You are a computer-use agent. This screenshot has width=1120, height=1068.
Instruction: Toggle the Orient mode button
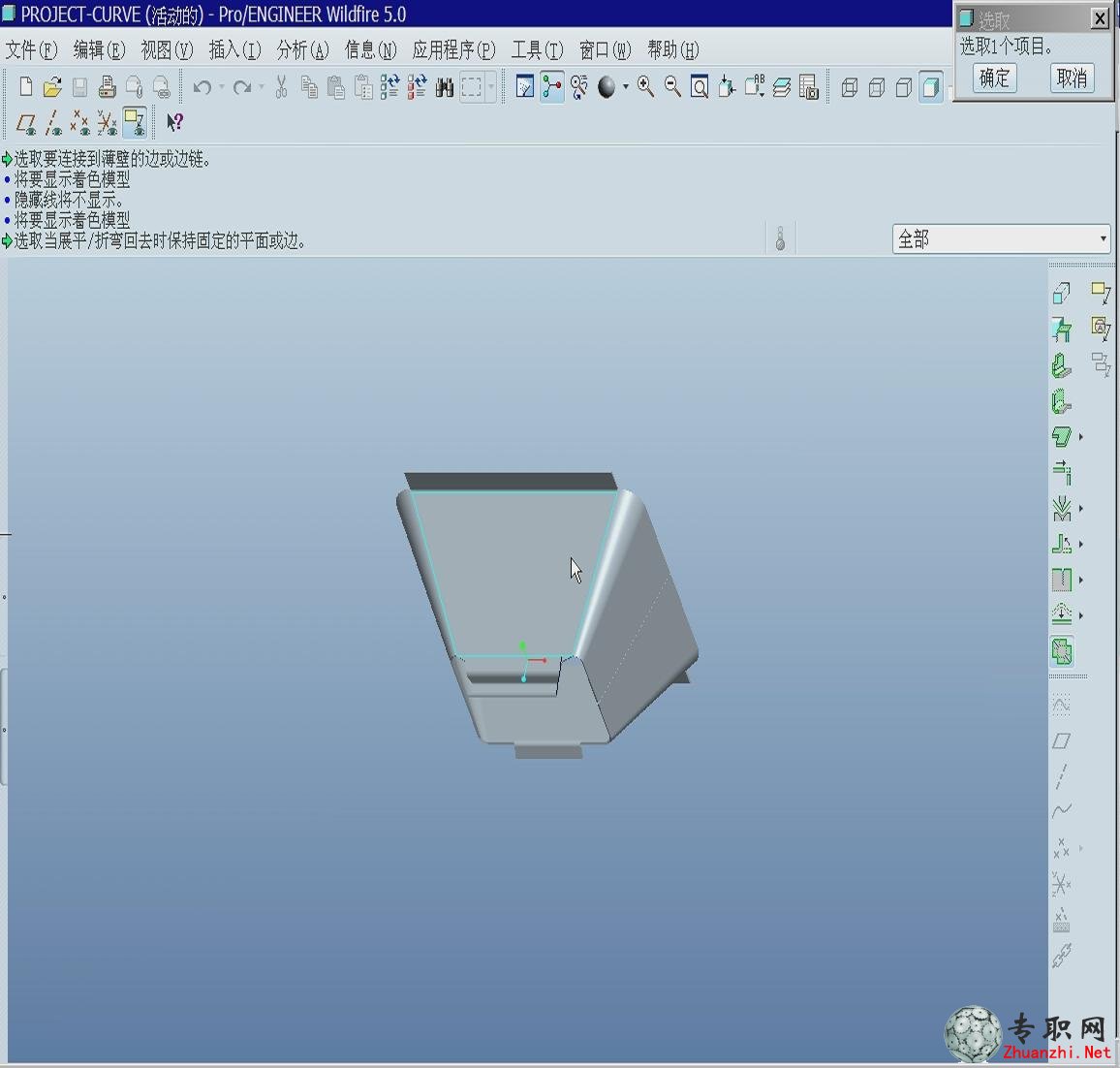(x=579, y=87)
